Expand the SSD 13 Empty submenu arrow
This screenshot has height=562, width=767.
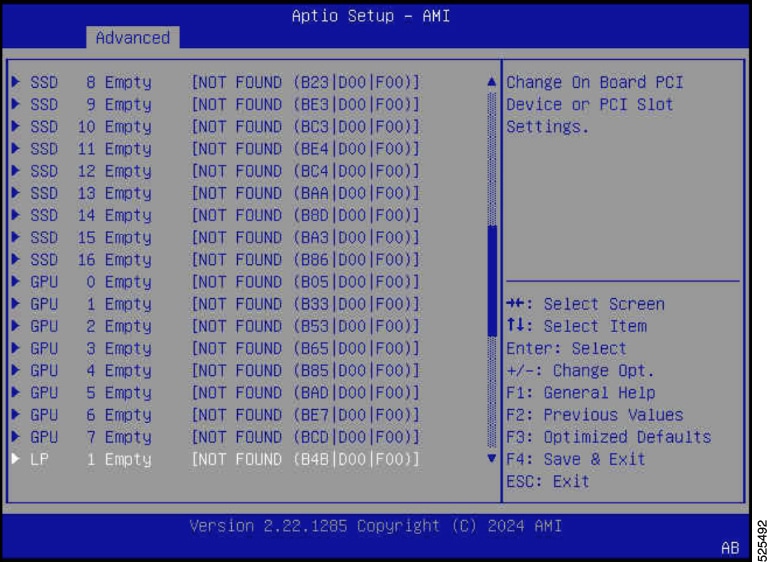tap(16, 193)
